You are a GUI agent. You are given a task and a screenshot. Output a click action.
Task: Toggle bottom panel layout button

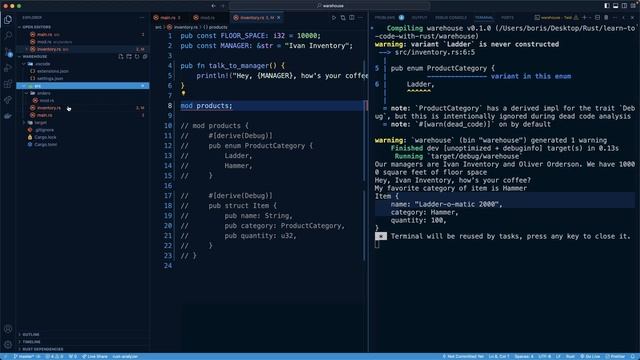(616, 6)
